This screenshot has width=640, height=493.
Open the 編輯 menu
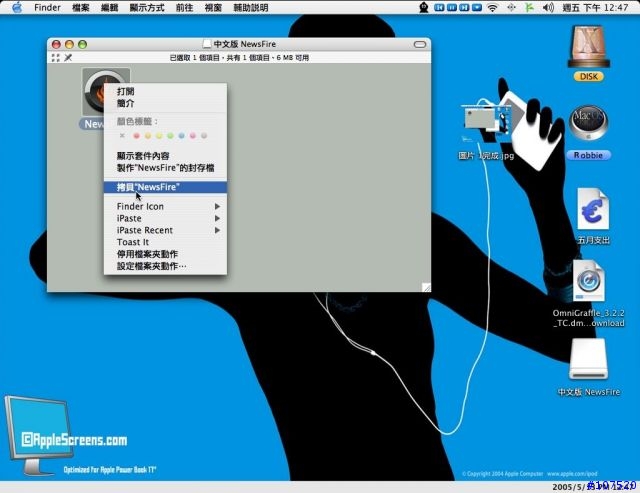coord(109,7)
